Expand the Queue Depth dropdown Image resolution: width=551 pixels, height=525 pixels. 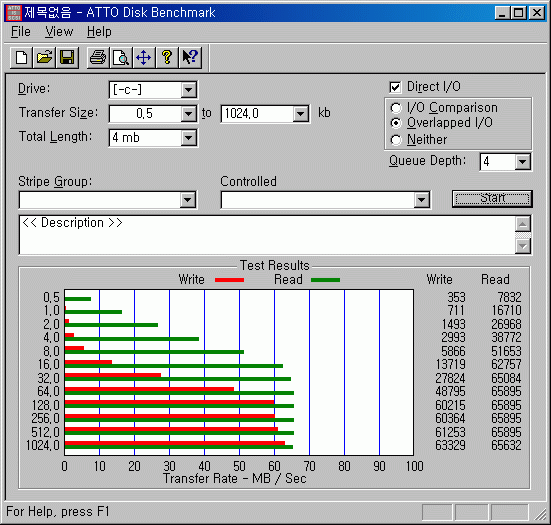click(523, 162)
